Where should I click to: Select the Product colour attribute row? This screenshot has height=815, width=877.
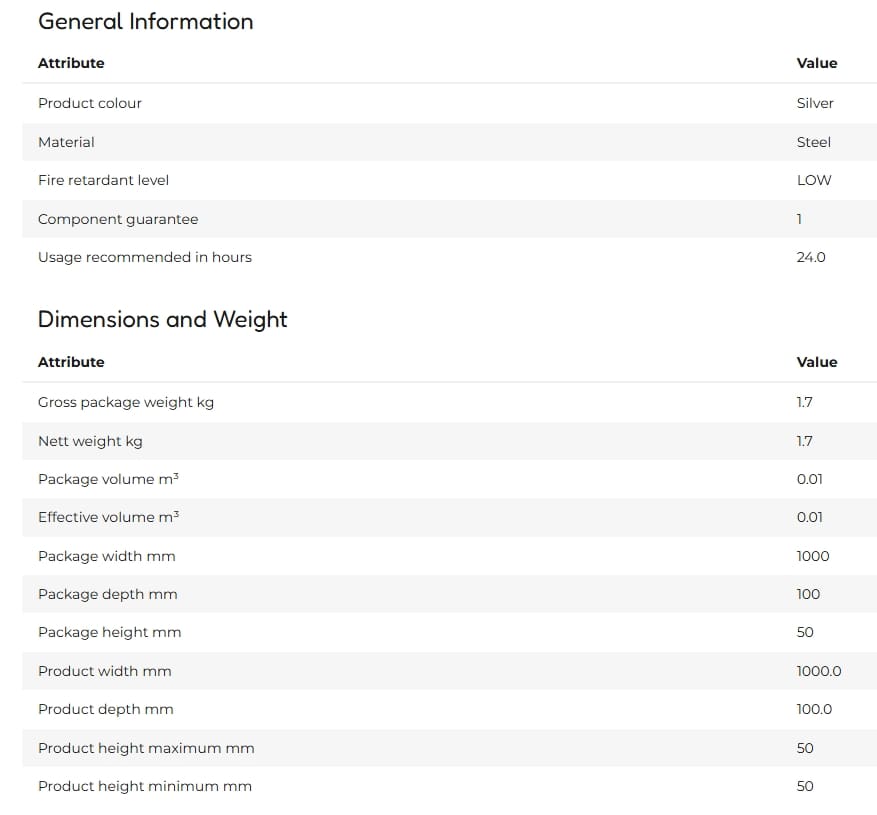450,103
